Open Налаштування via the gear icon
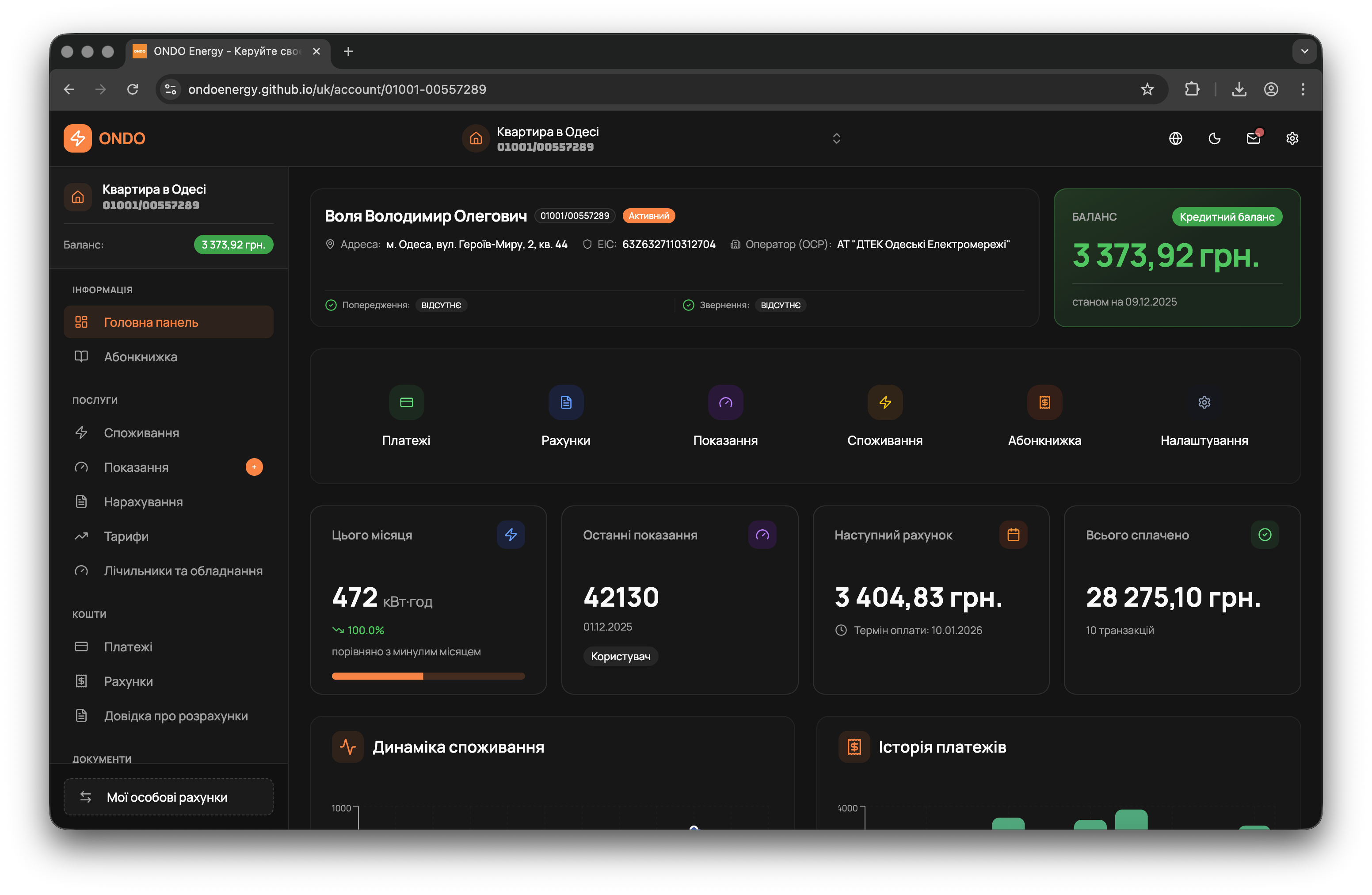The width and height of the screenshot is (1372, 895). (x=1204, y=402)
